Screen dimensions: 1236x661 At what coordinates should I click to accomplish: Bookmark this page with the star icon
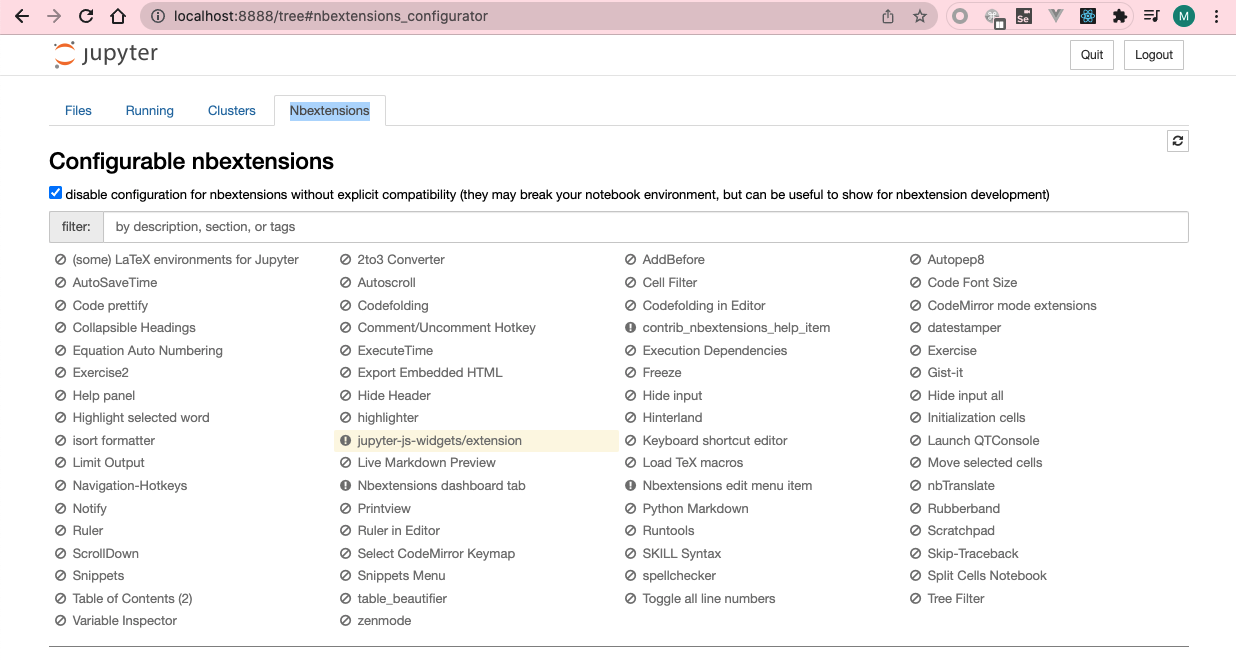[919, 17]
